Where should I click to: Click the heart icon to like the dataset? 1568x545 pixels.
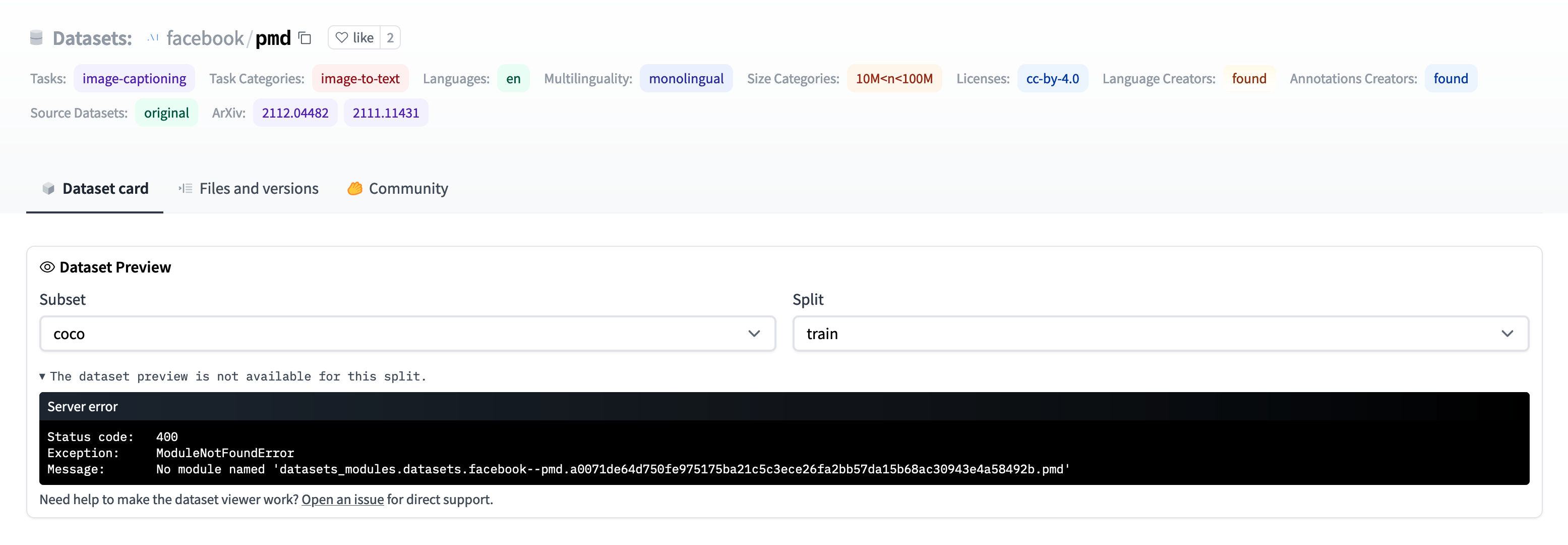point(341,37)
